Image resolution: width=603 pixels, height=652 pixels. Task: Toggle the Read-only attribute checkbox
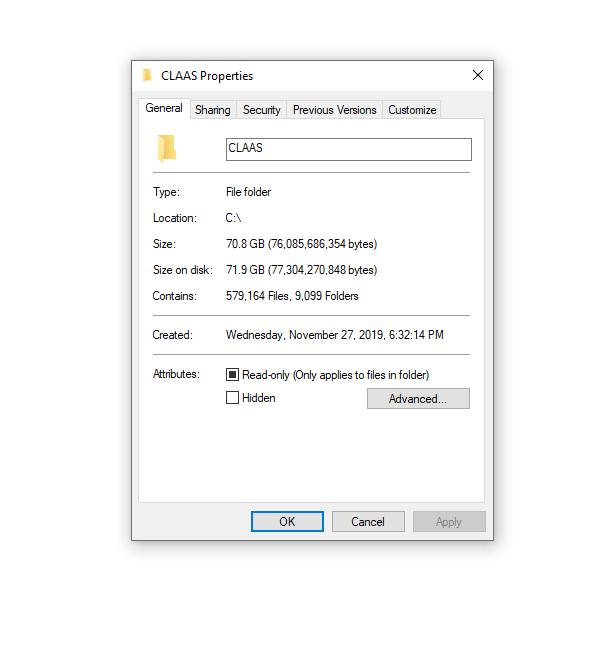pyautogui.click(x=232, y=375)
